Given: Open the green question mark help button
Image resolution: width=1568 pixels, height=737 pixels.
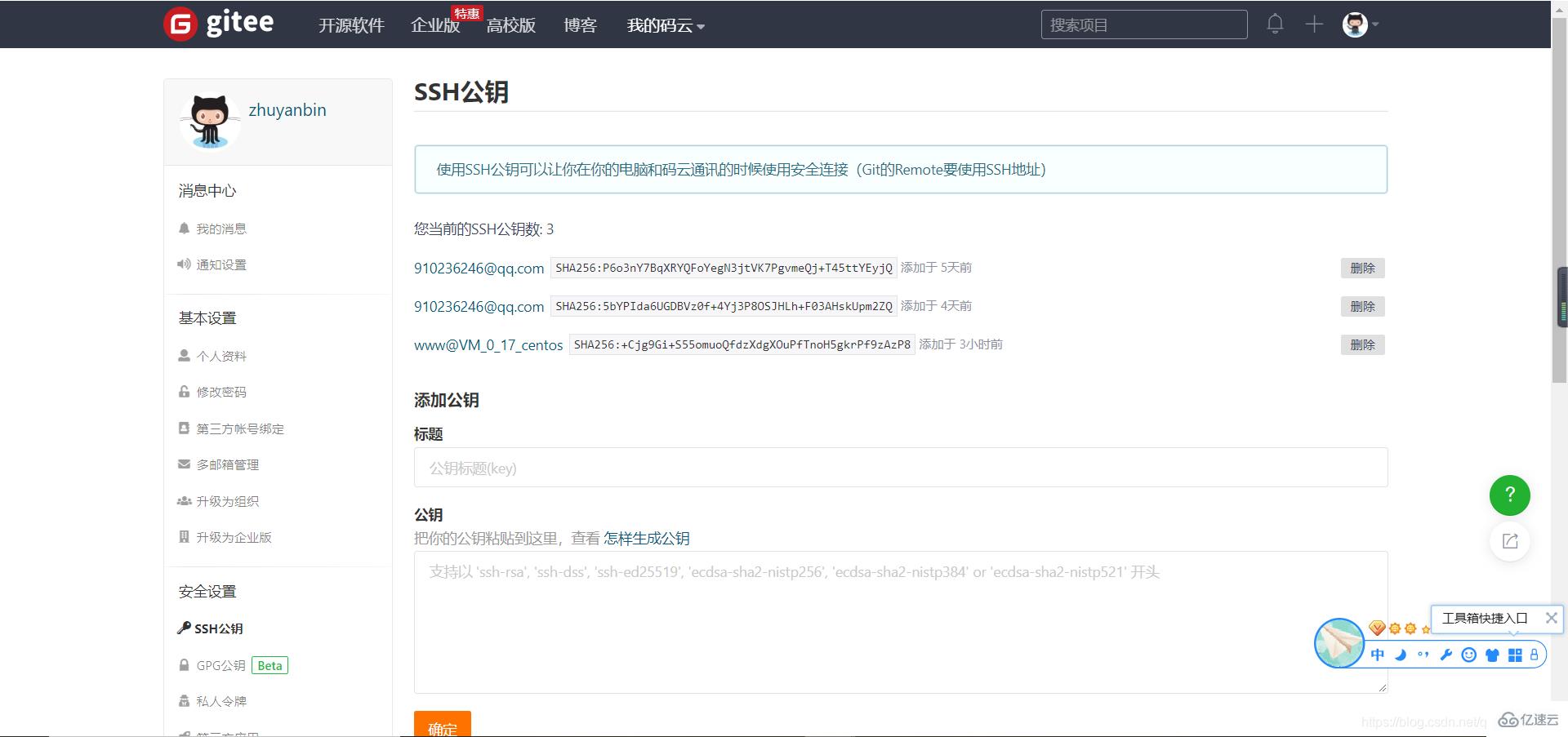Looking at the screenshot, I should click(x=1509, y=495).
